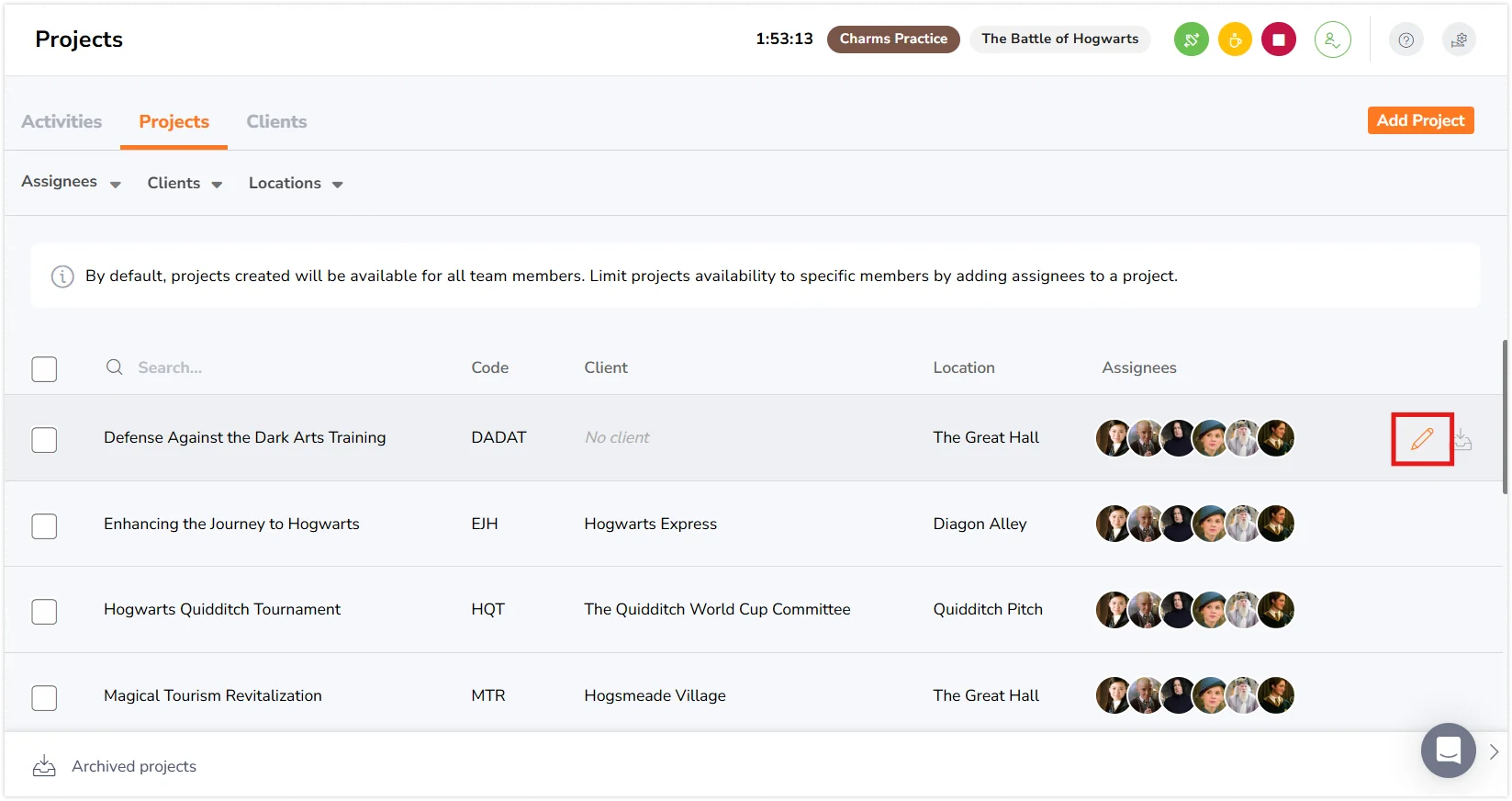Click assignee avatars in Hogwarts Quidditch Tournament row

(x=1195, y=610)
